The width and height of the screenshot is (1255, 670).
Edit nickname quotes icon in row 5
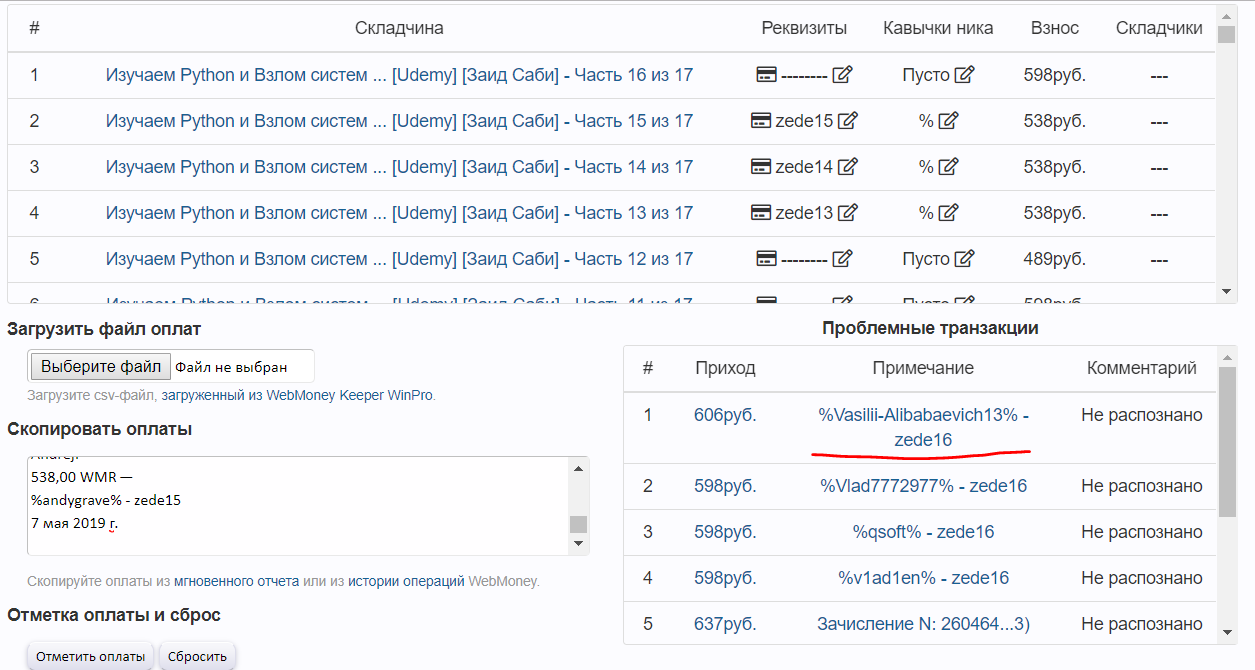click(964, 259)
